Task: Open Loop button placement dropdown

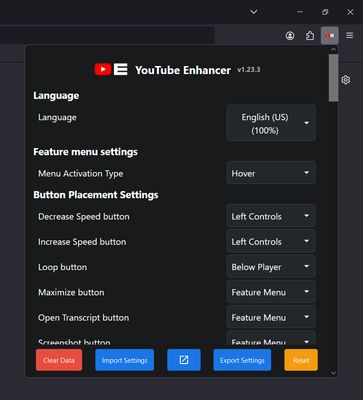Action: 271,267
